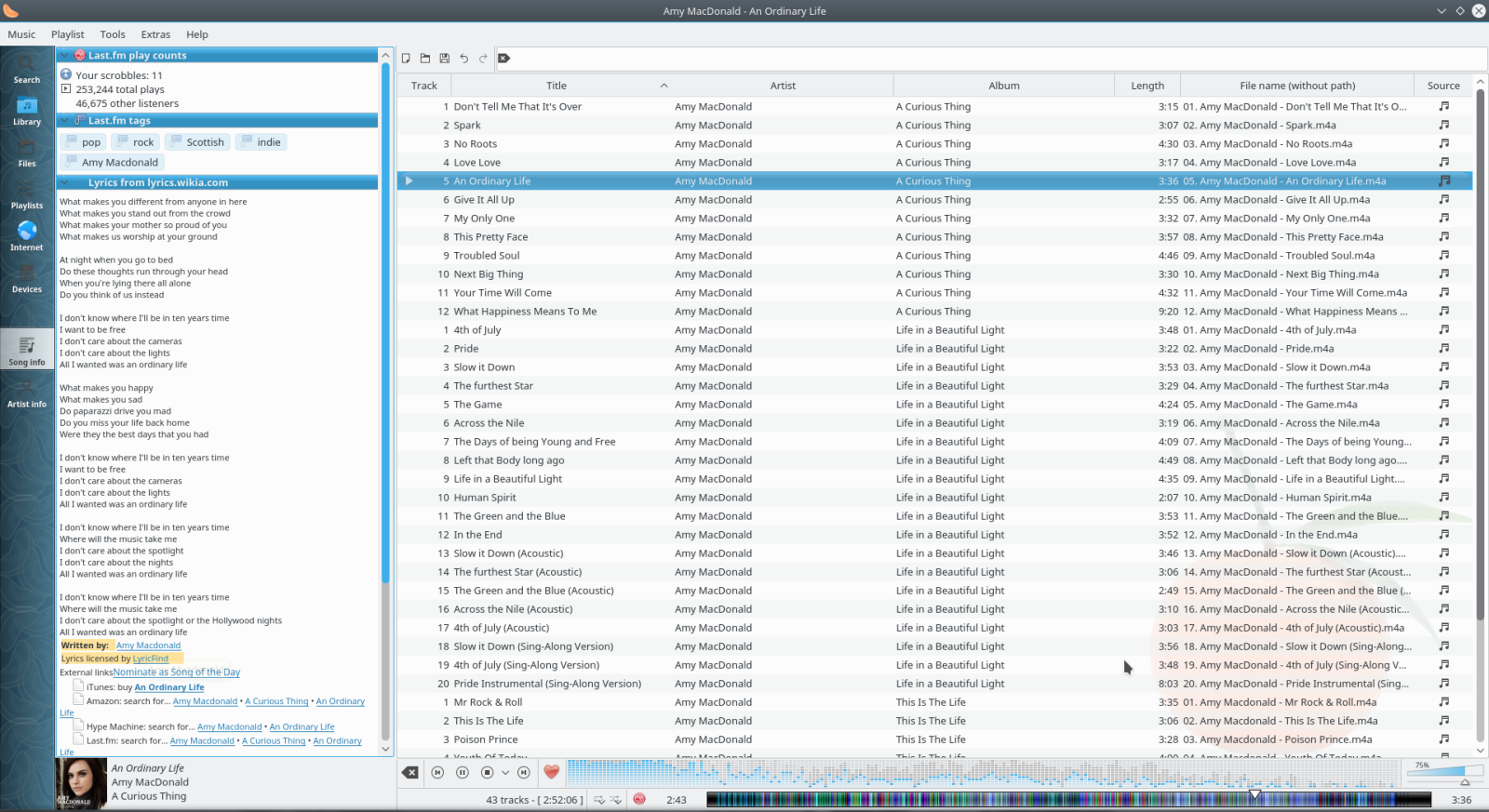This screenshot has width=1489, height=812.
Task: Sort playlist by the Artist column header
Action: 783,86
